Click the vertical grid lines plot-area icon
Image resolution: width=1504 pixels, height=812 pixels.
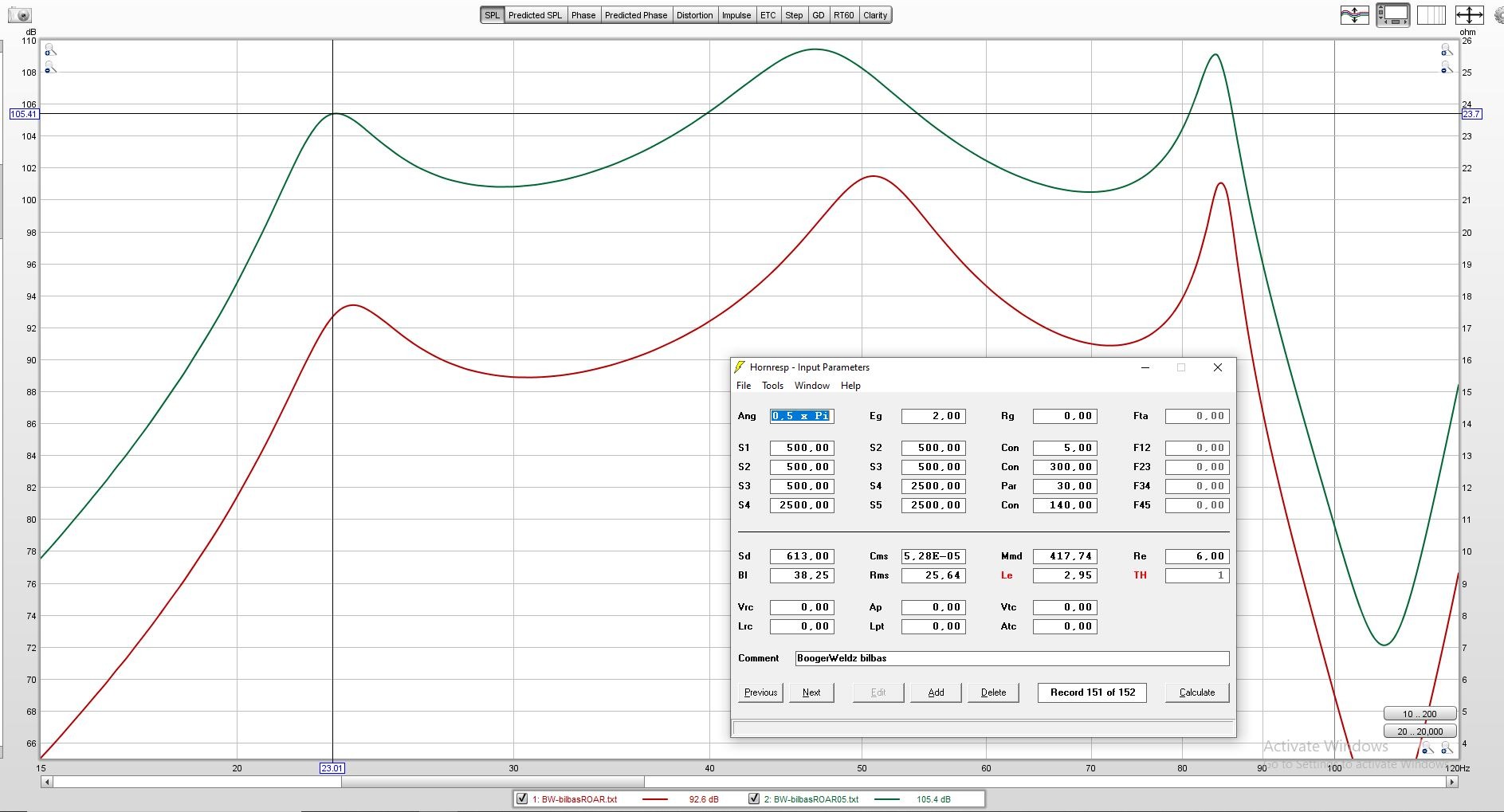click(1431, 15)
